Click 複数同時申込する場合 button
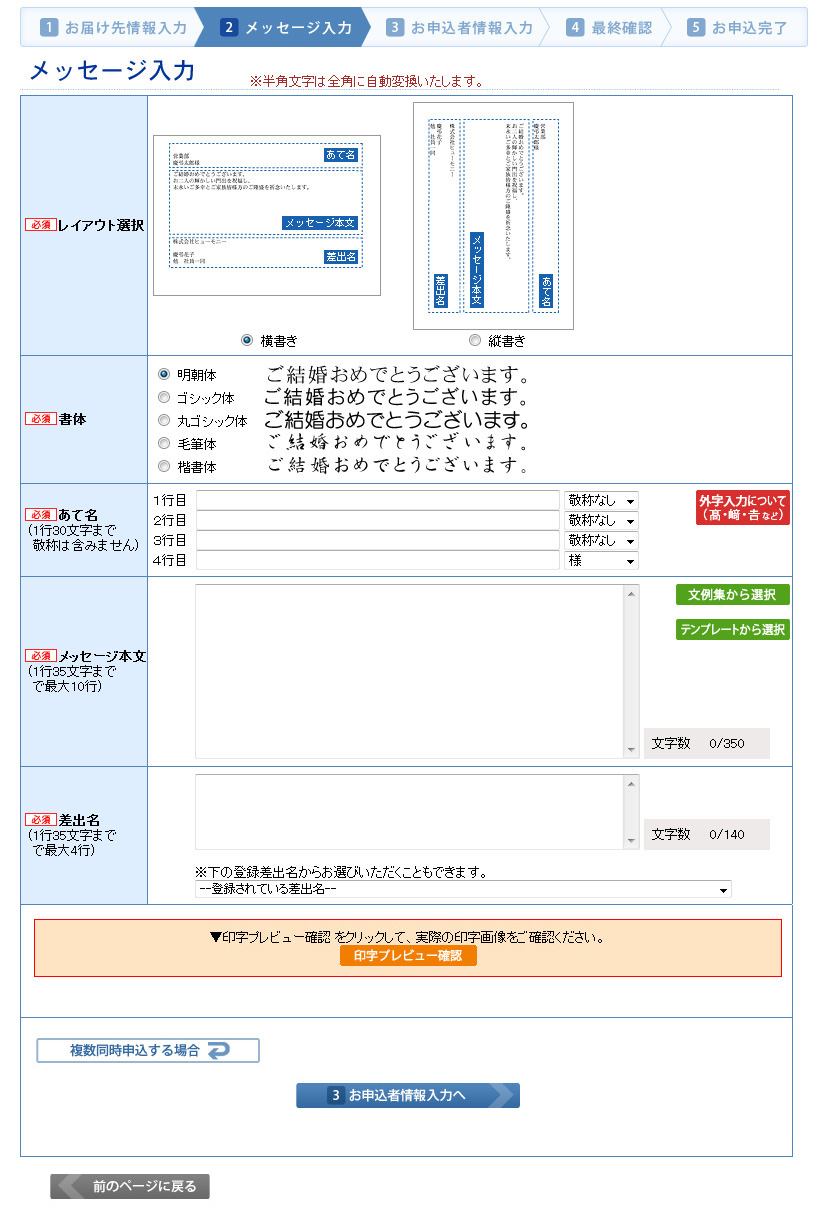The height and width of the screenshot is (1216, 820). click(148, 1050)
